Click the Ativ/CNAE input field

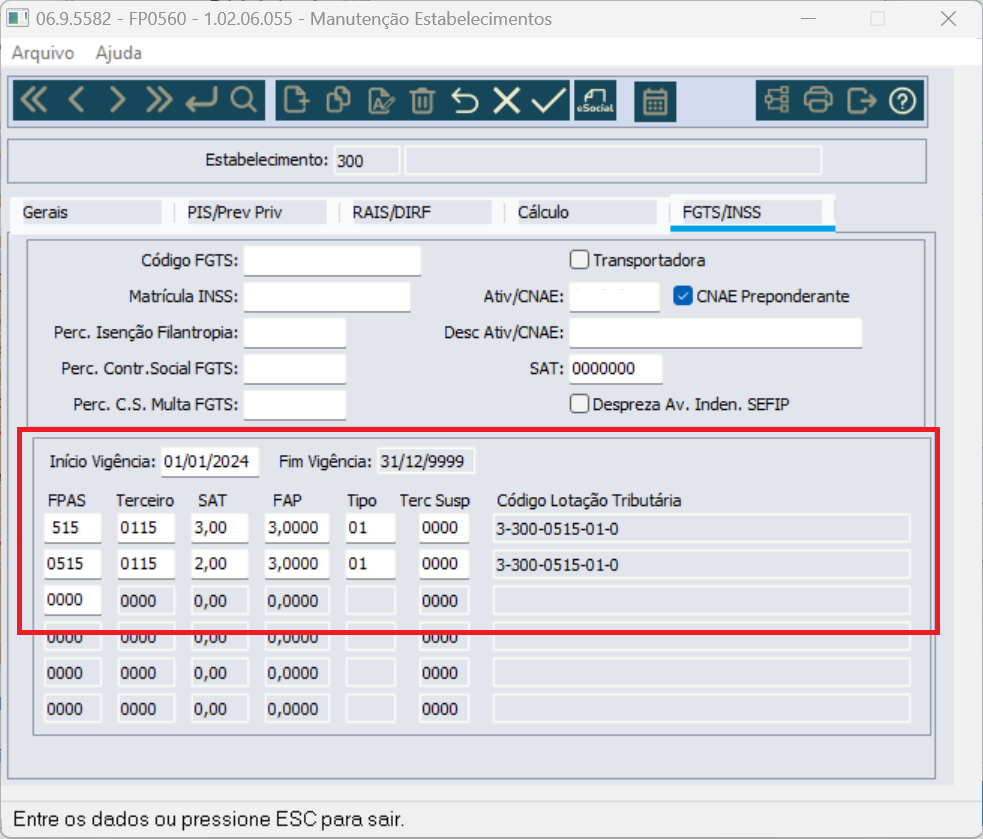click(x=614, y=297)
